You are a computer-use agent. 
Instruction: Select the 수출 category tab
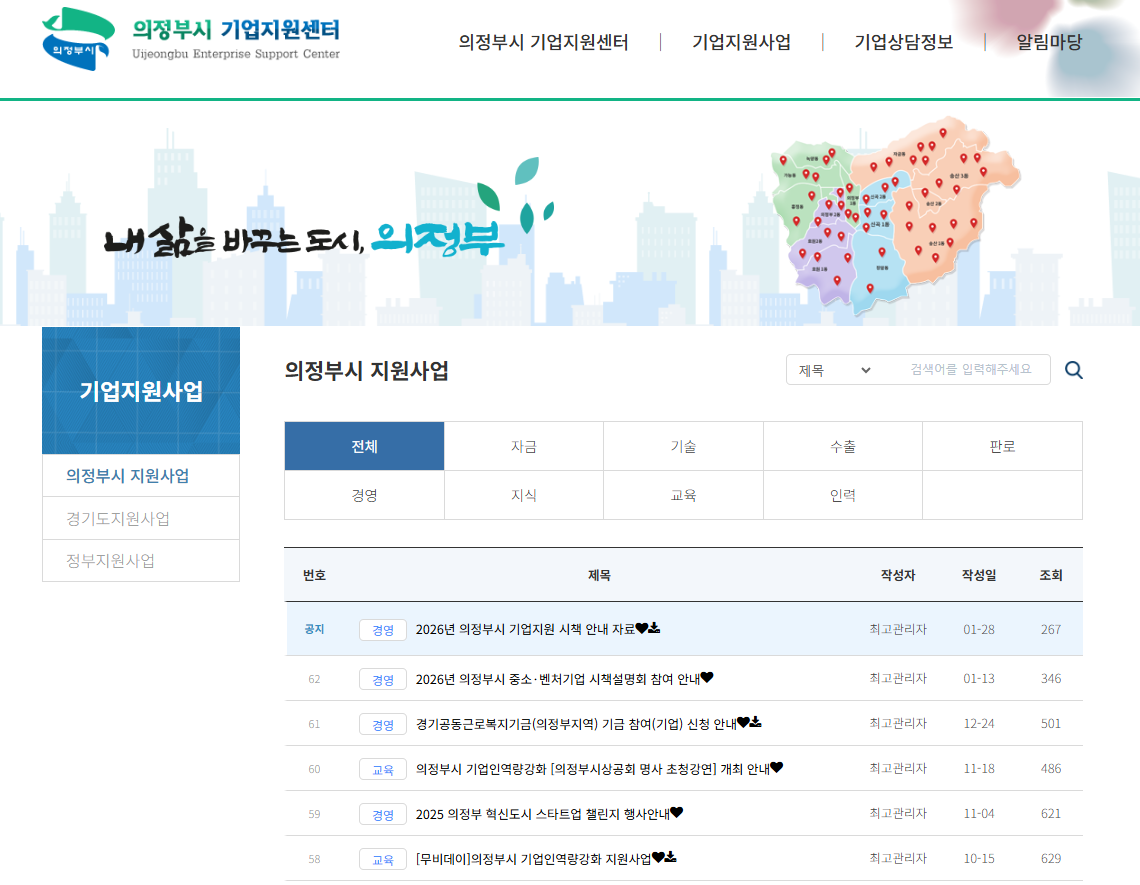pyautogui.click(x=843, y=447)
